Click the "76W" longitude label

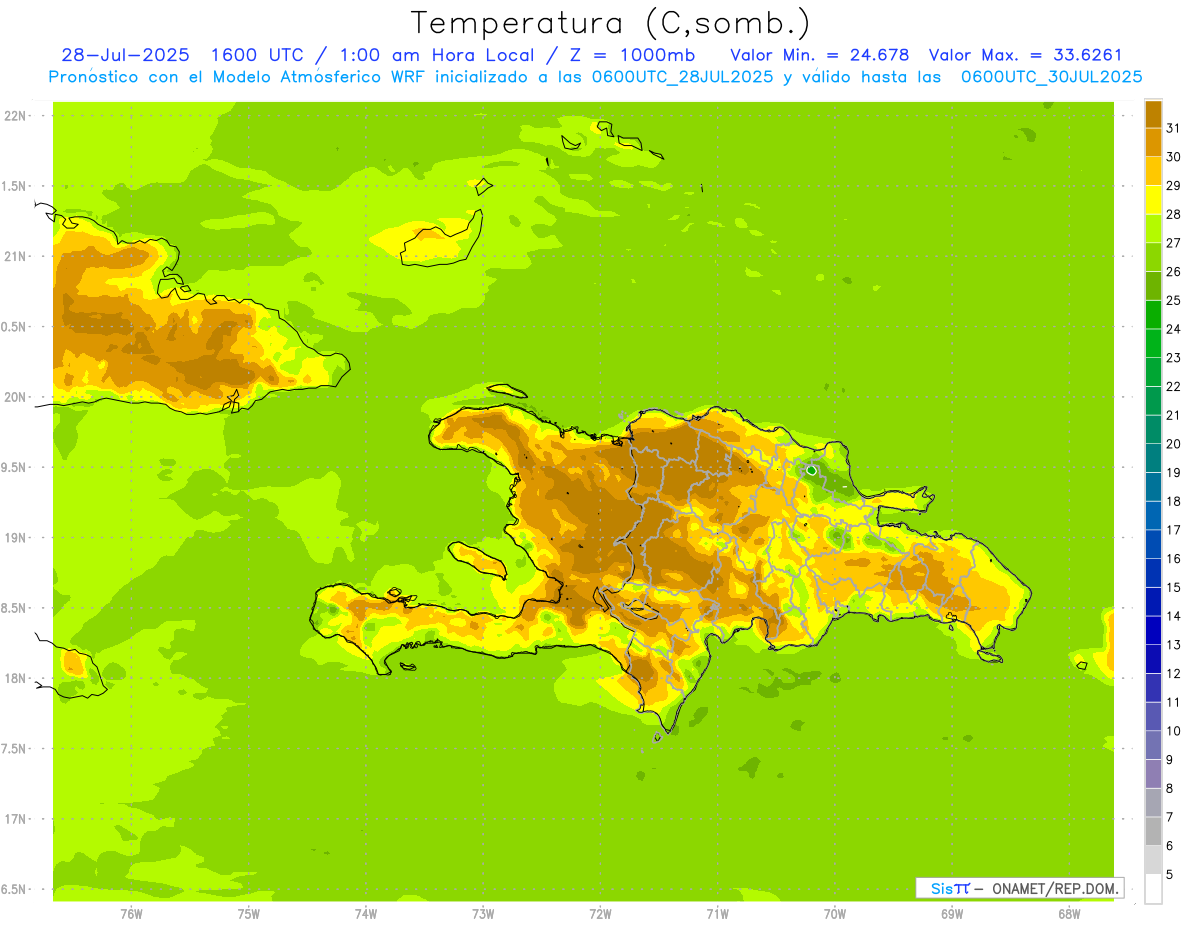[x=132, y=913]
